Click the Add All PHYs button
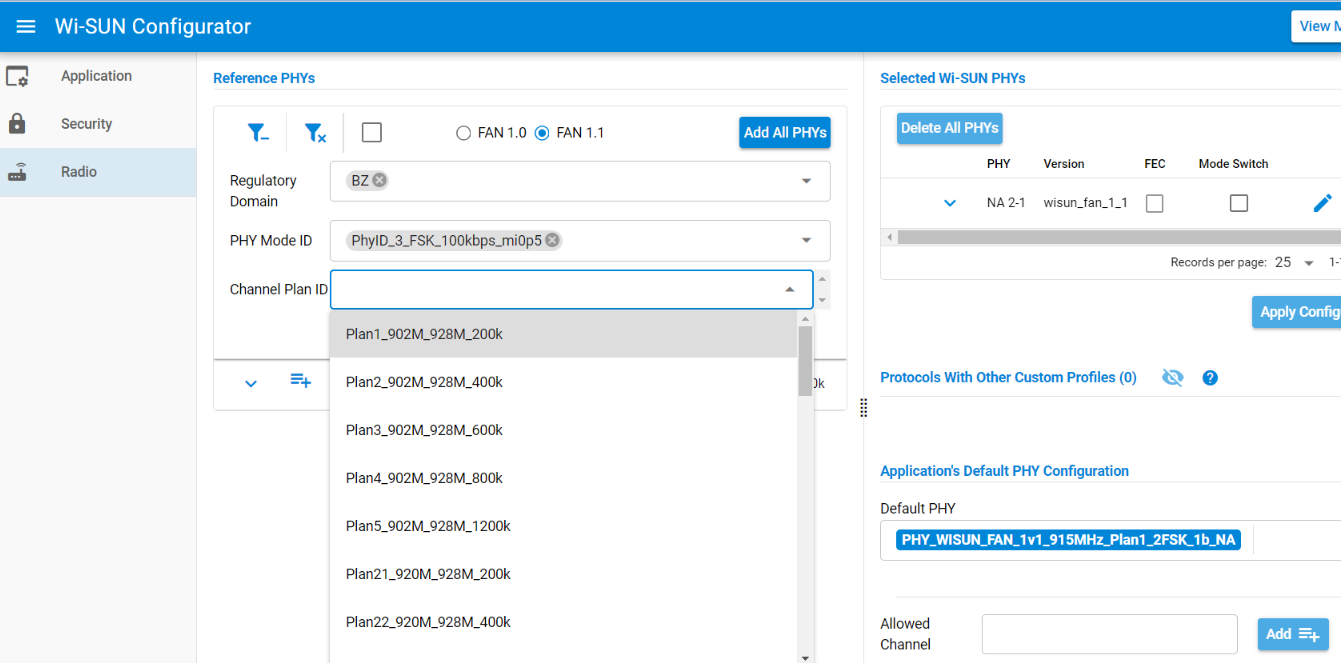This screenshot has height=663, width=1341. 785,132
